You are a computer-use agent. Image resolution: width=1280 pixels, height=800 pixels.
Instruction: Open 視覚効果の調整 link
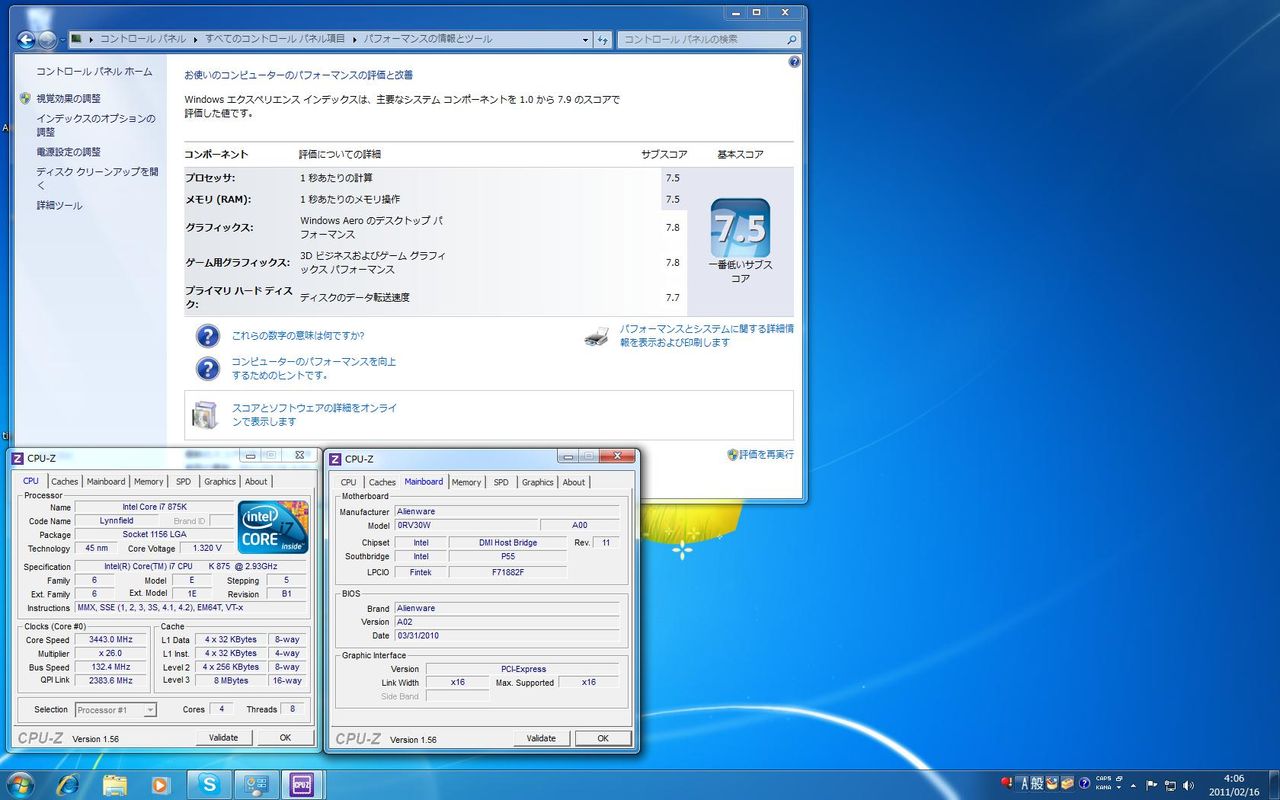point(69,99)
